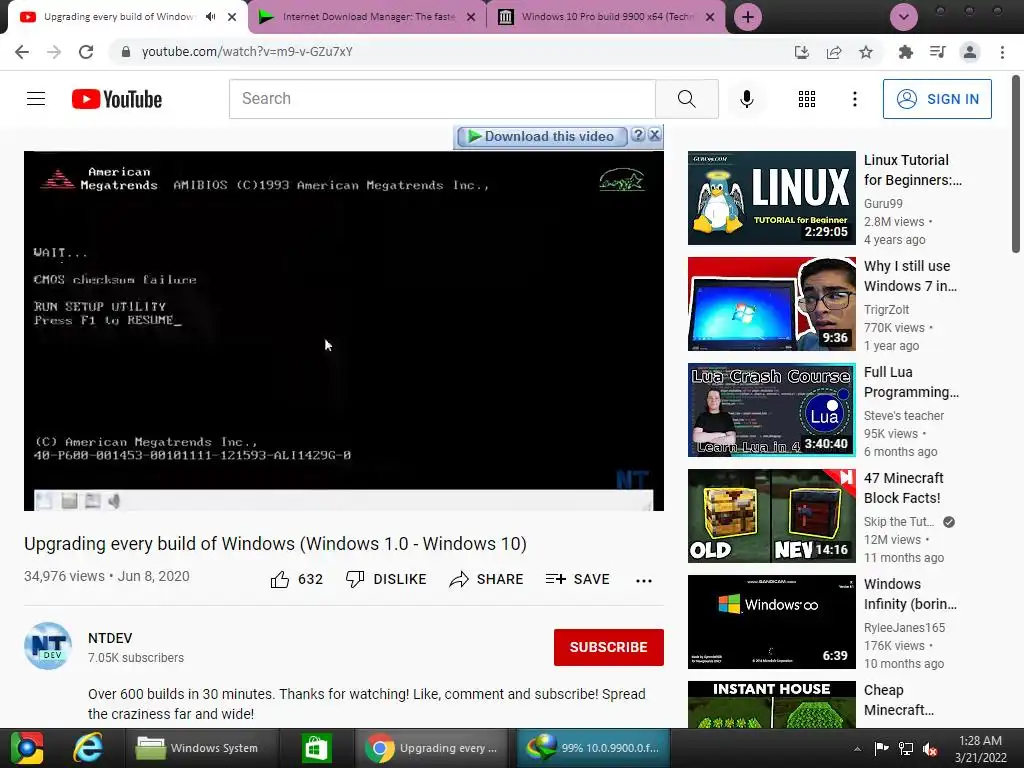Open Action Center flag icon in tray
The width and height of the screenshot is (1024, 768).
click(882, 749)
